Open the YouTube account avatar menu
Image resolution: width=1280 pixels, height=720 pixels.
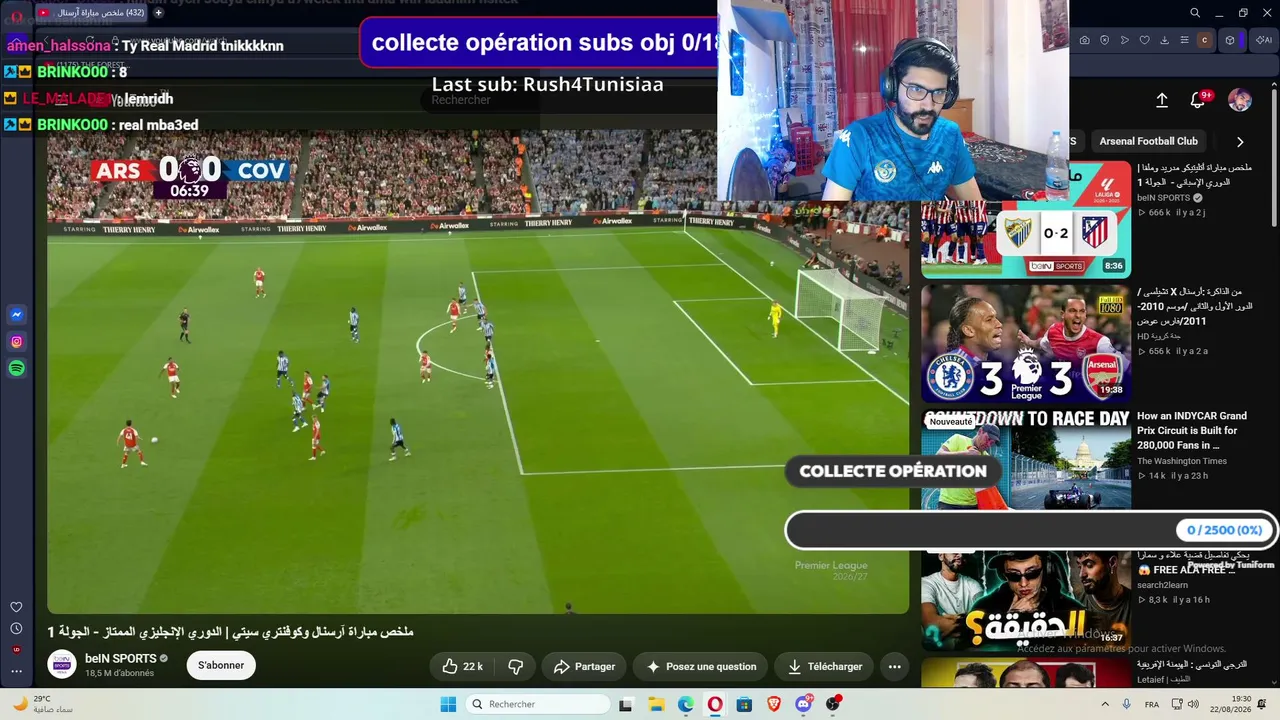[1240, 100]
